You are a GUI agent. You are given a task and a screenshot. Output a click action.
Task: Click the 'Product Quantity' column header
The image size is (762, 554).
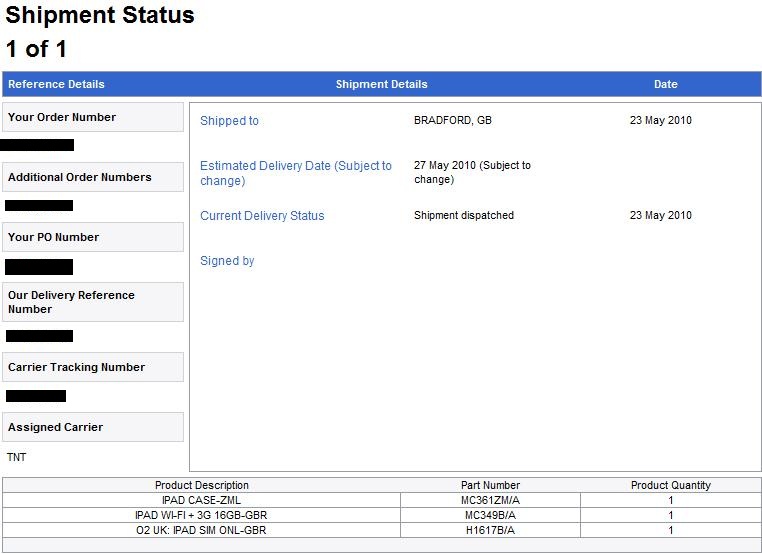tap(670, 485)
